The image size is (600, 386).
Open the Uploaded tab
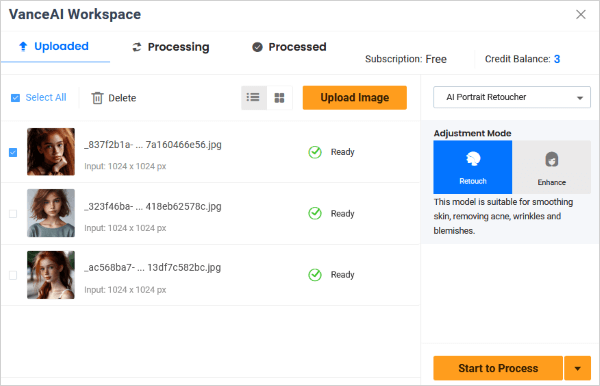pos(55,47)
